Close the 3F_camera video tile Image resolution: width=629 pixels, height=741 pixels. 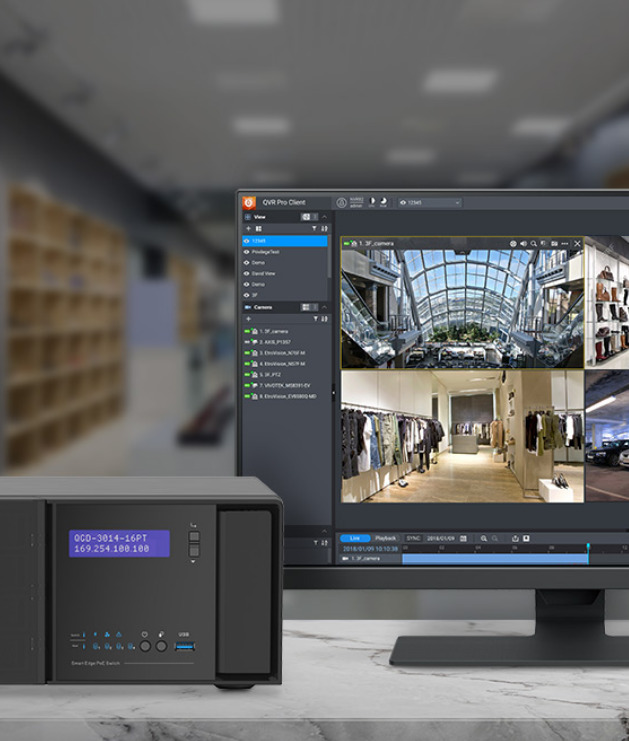[x=577, y=243]
